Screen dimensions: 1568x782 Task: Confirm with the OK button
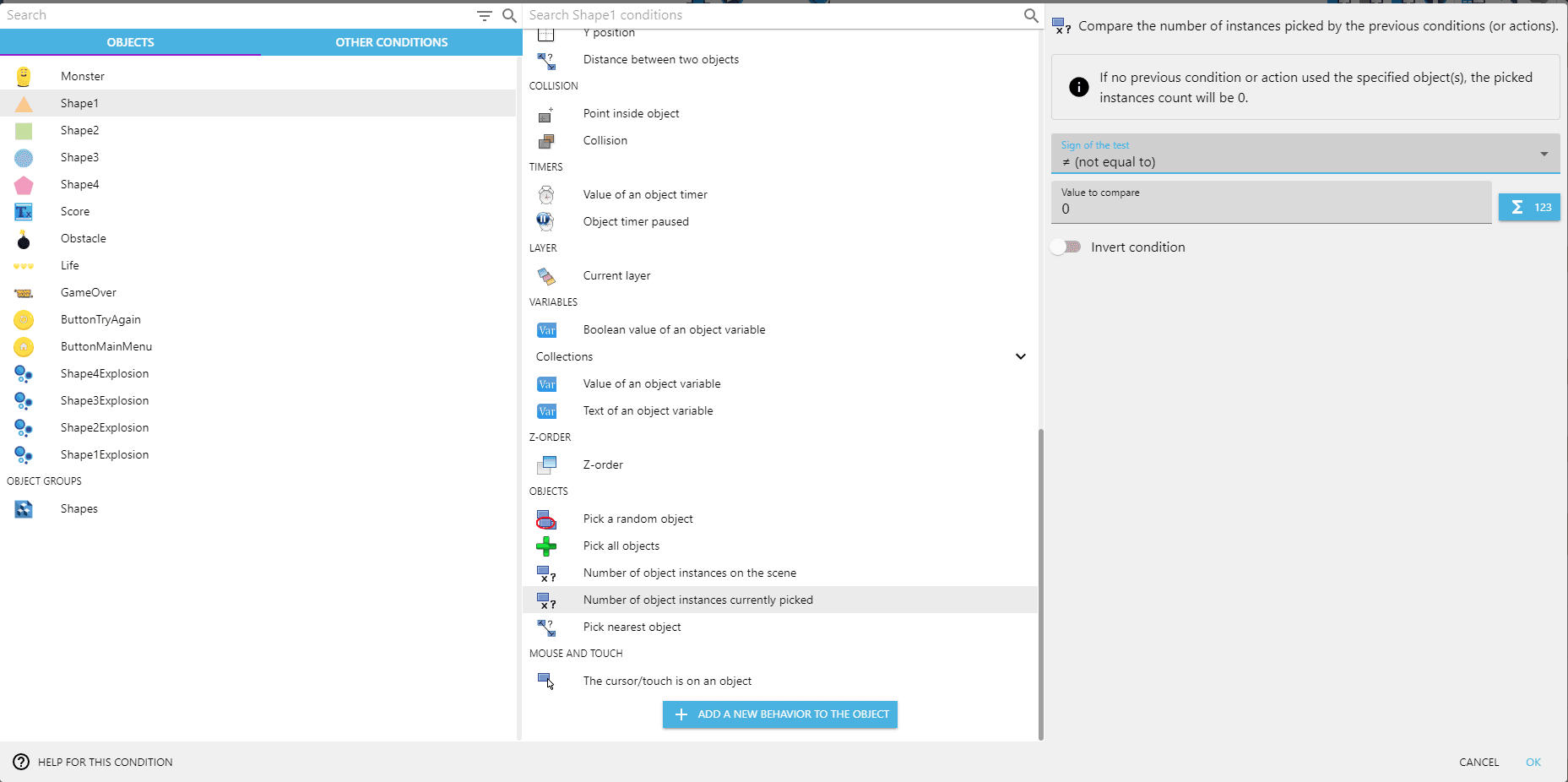[x=1533, y=762]
